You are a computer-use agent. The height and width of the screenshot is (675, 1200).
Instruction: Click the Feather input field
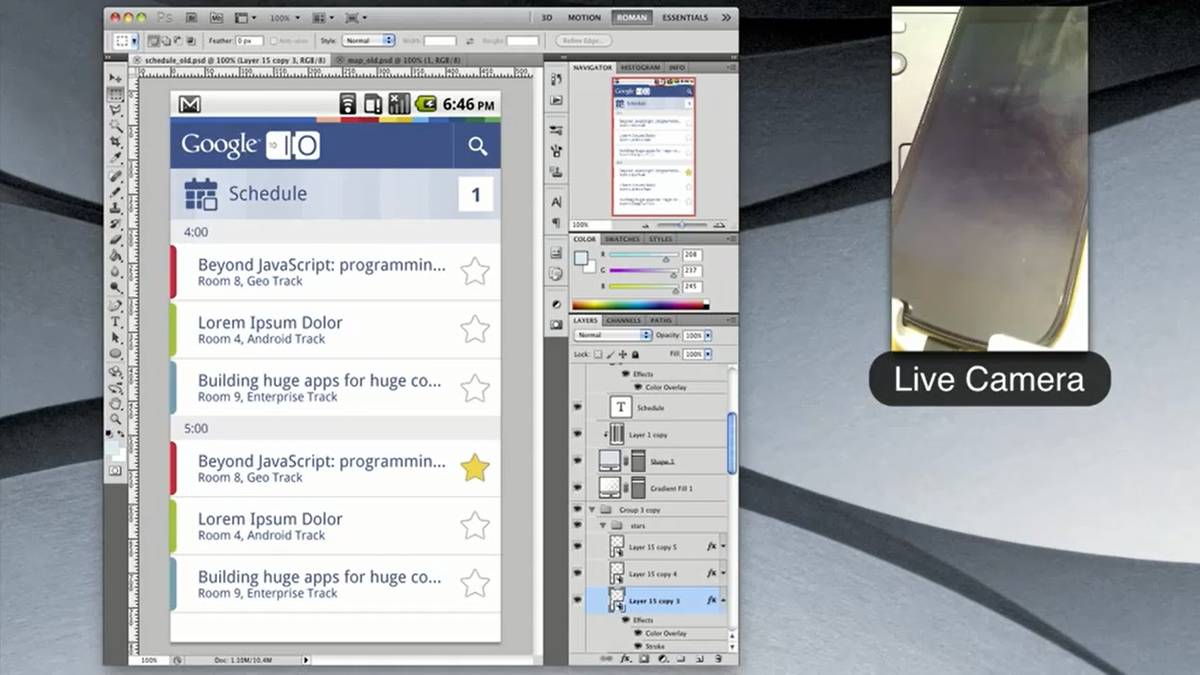[249, 41]
